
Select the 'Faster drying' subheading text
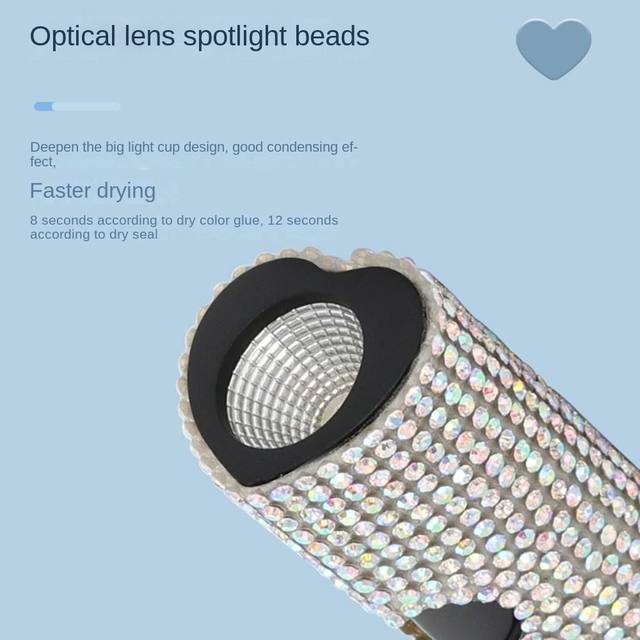point(93,191)
